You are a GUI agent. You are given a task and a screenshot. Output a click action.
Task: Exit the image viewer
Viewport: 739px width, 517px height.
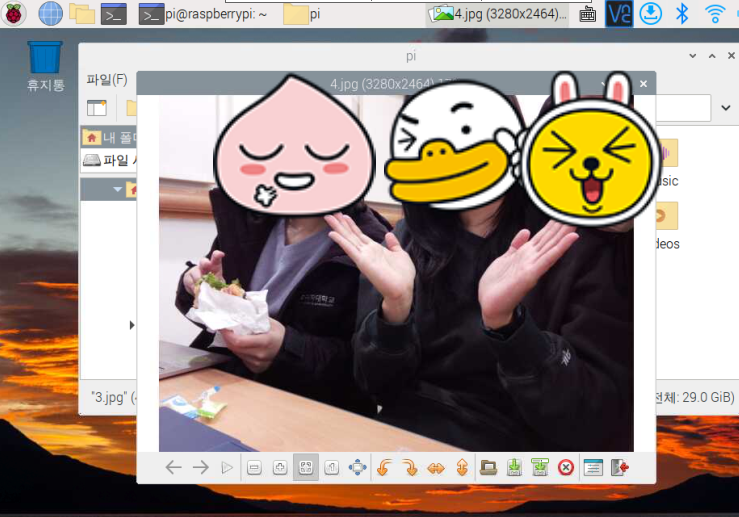click(620, 468)
